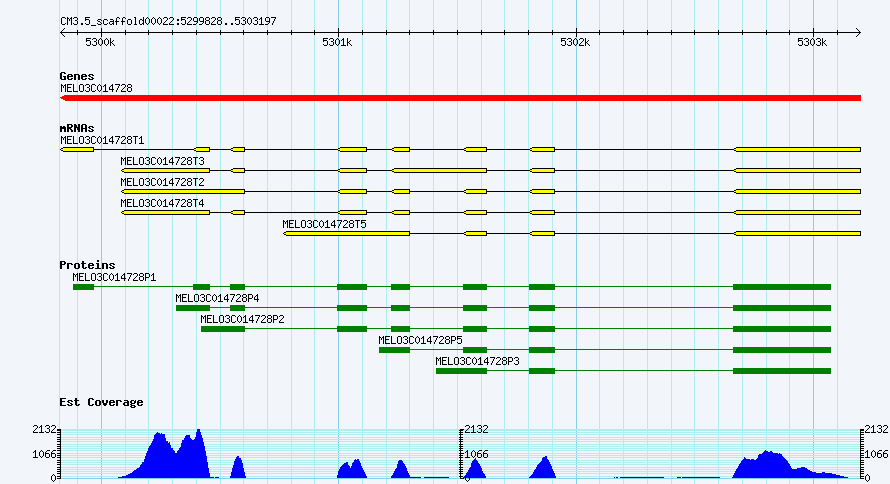The image size is (890, 484).
Task: Click the 1066 label on the right coverage axis
Action: tap(877, 454)
